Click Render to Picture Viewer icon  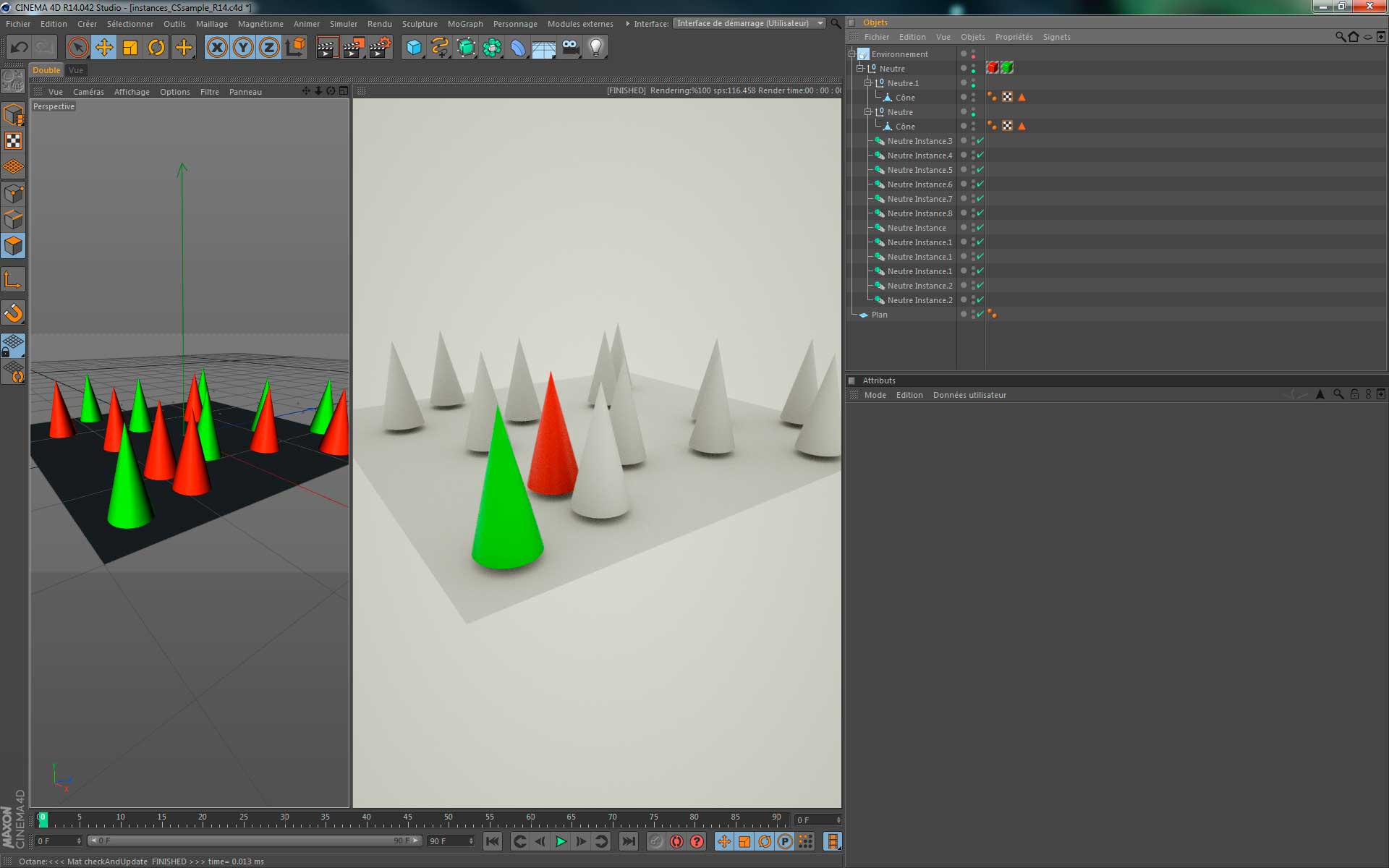tap(353, 48)
